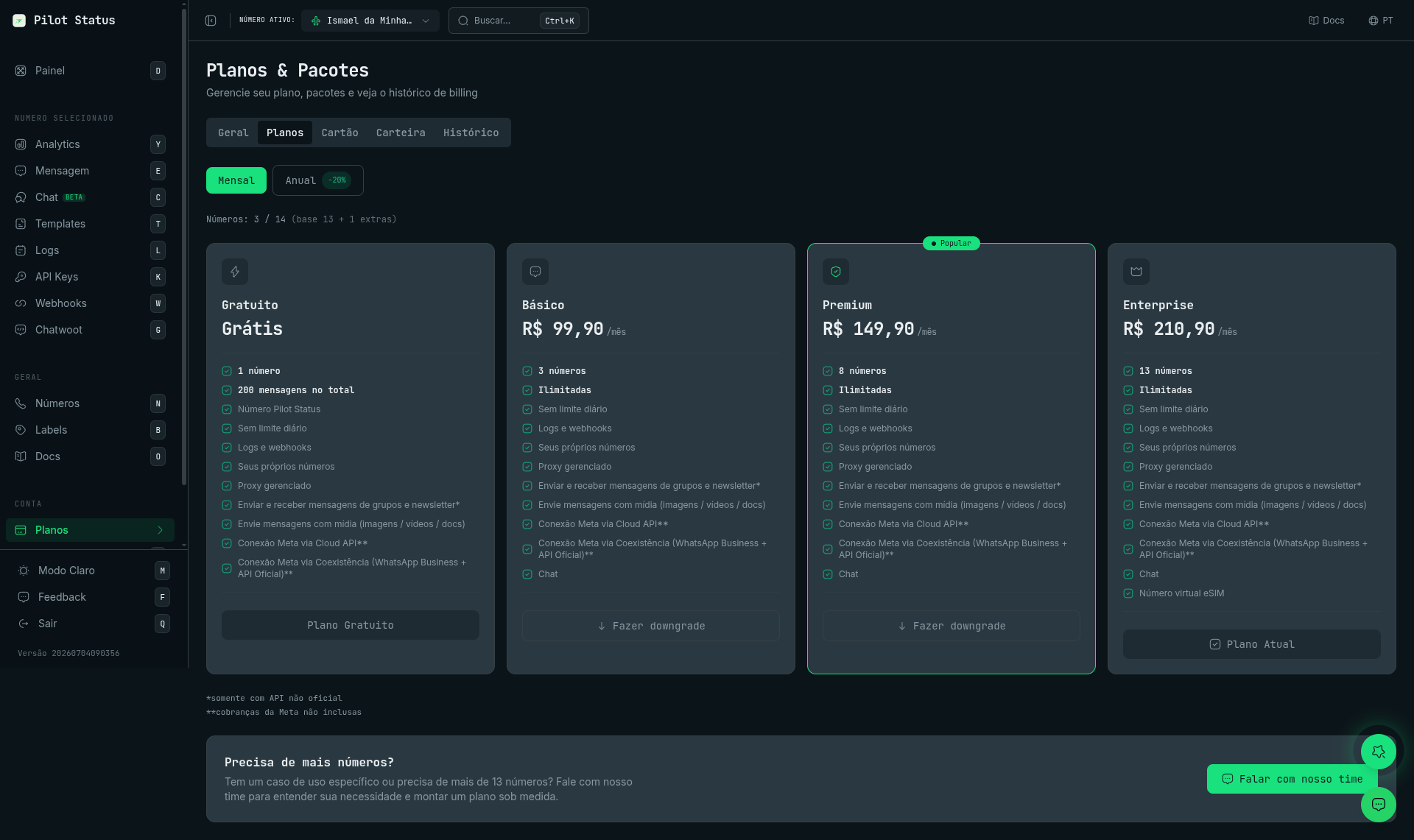
Task: Click the Modo Claro sun icon
Action: pos(24,571)
